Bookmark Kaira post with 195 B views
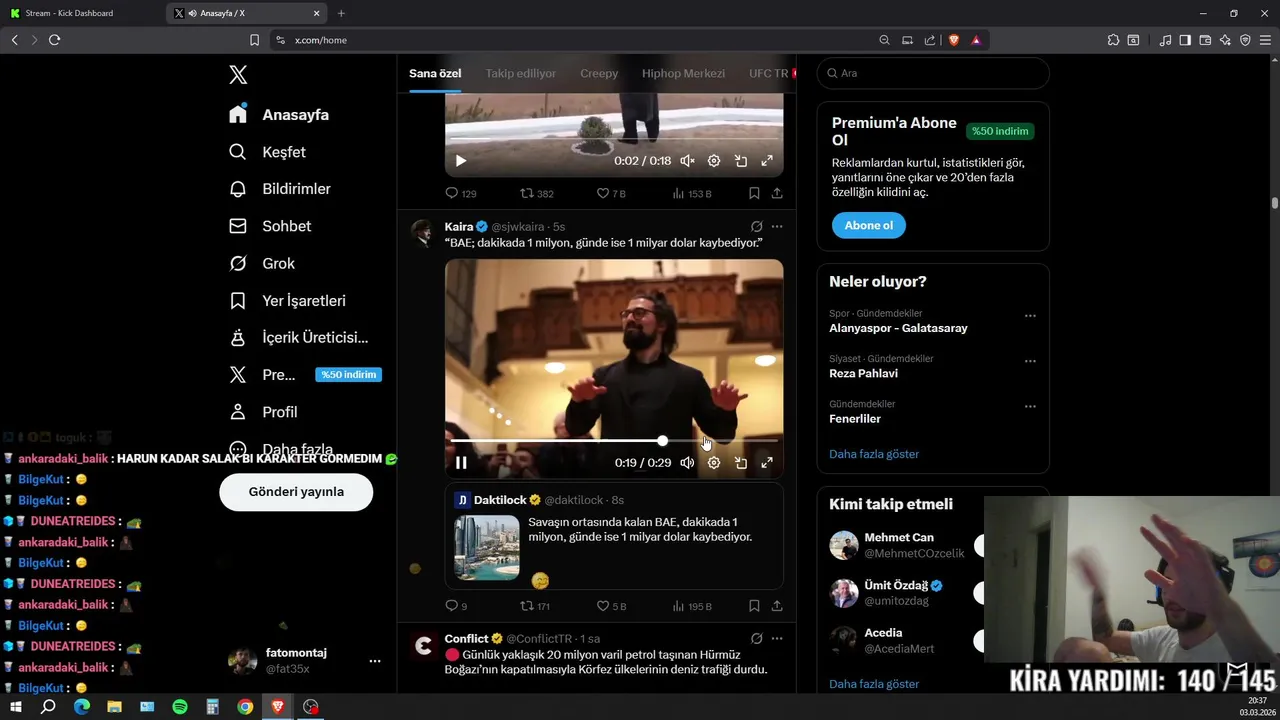The width and height of the screenshot is (1280, 720). pyautogui.click(x=754, y=606)
